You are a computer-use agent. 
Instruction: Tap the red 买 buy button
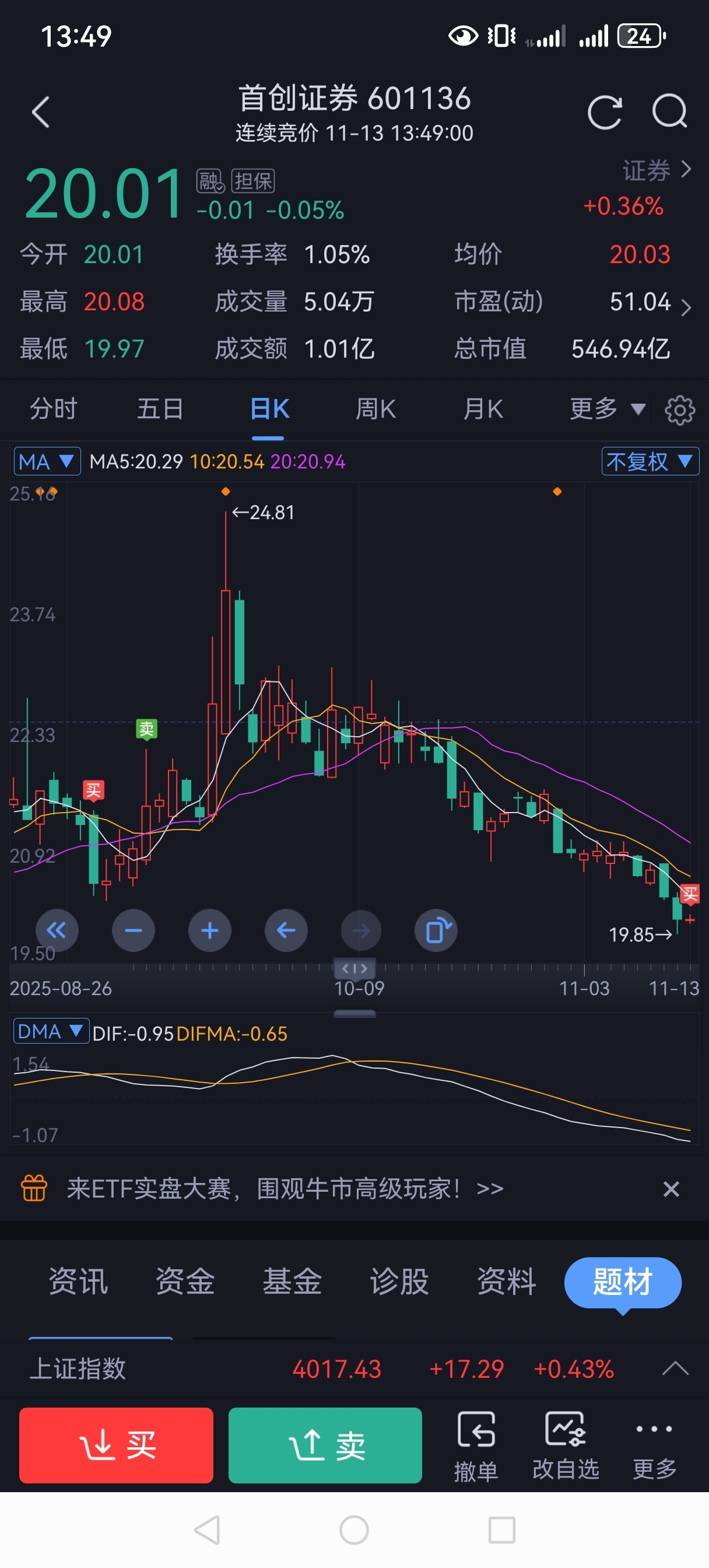[x=116, y=1445]
